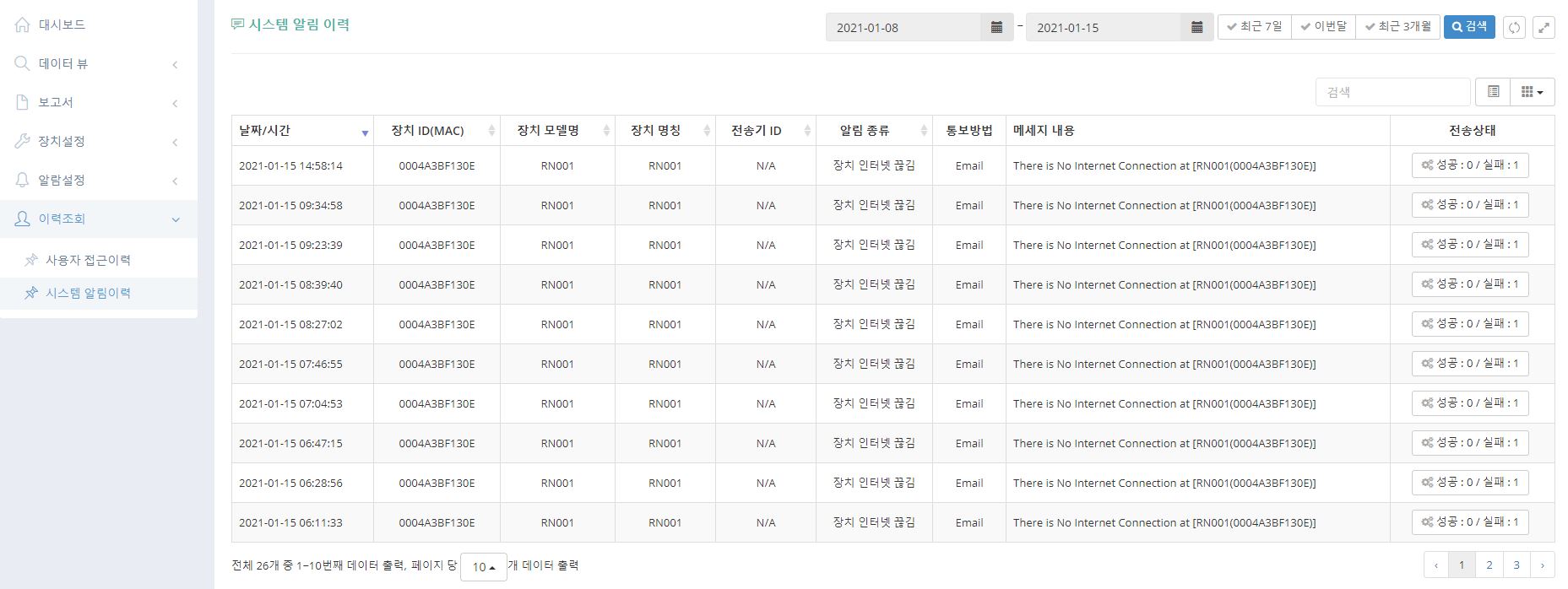Go to pagination page 1

[1462, 565]
